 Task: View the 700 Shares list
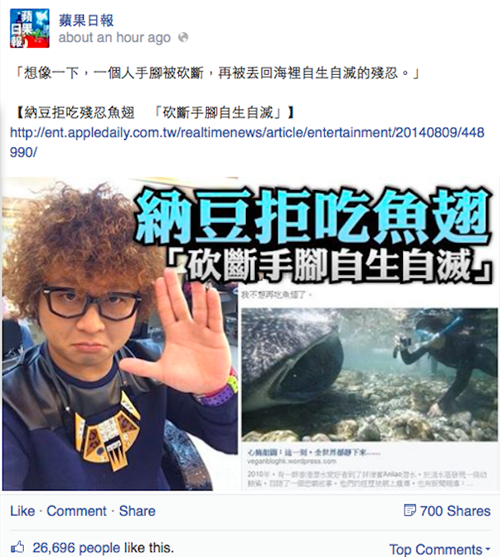455,511
